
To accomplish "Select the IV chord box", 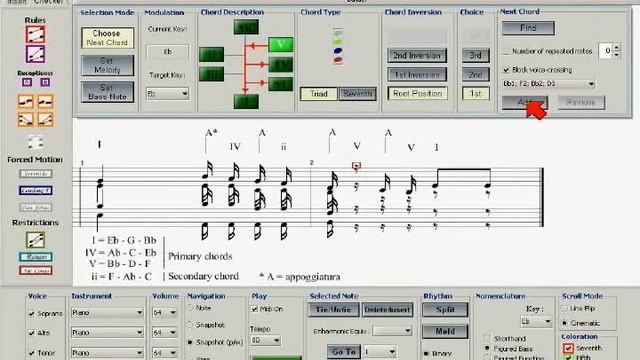I will point(281,64).
